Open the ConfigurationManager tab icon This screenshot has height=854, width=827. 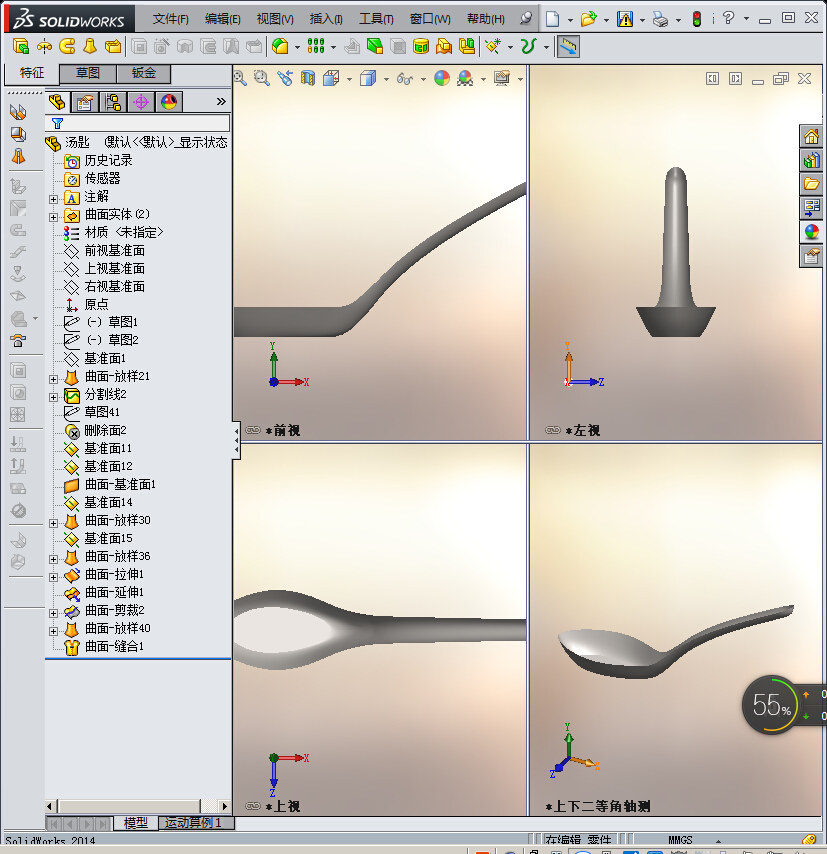tap(113, 102)
